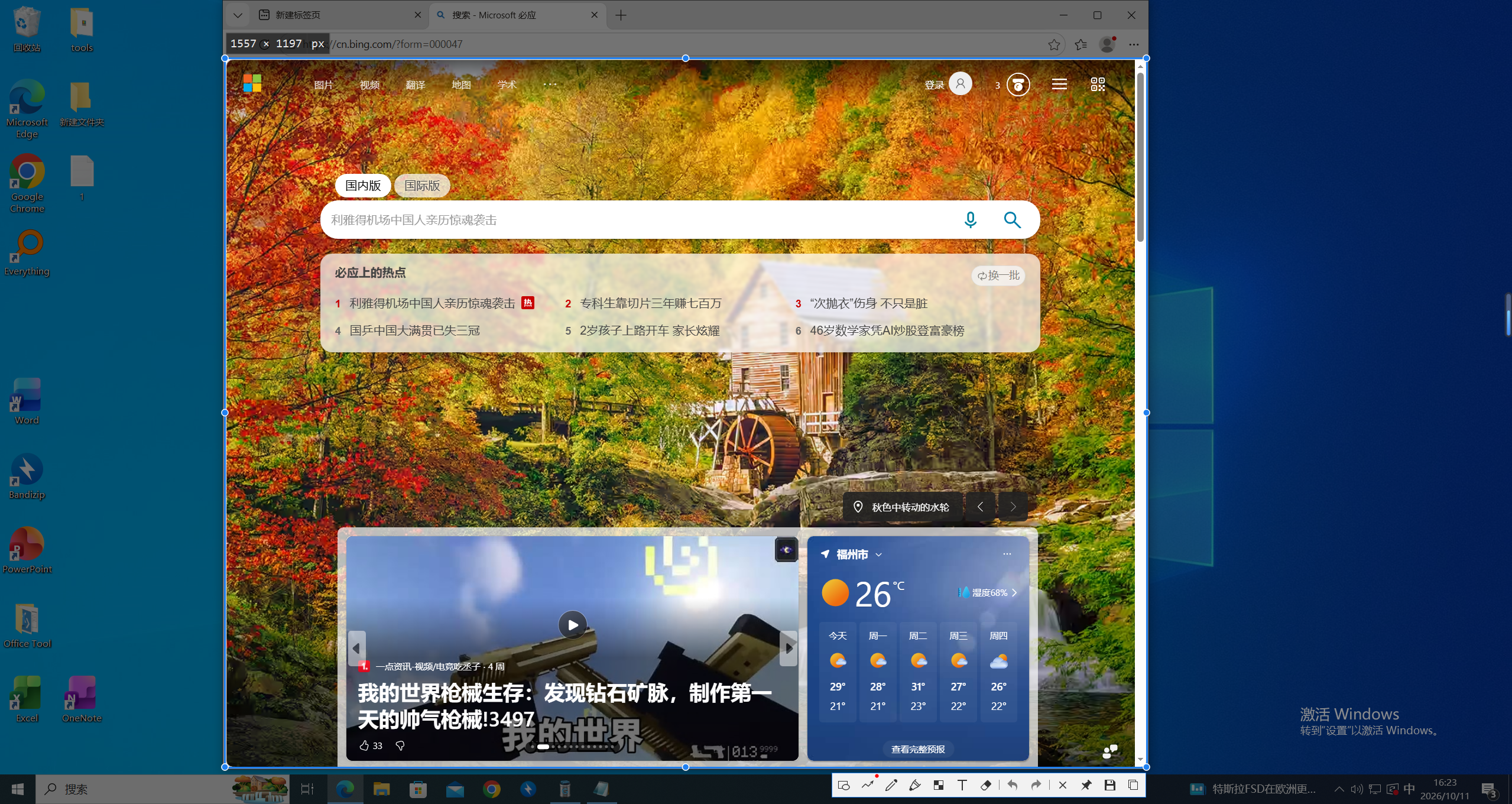Switch to the 新建标签页 browser tab
This screenshot has height=804, width=1512.
pyautogui.click(x=339, y=15)
